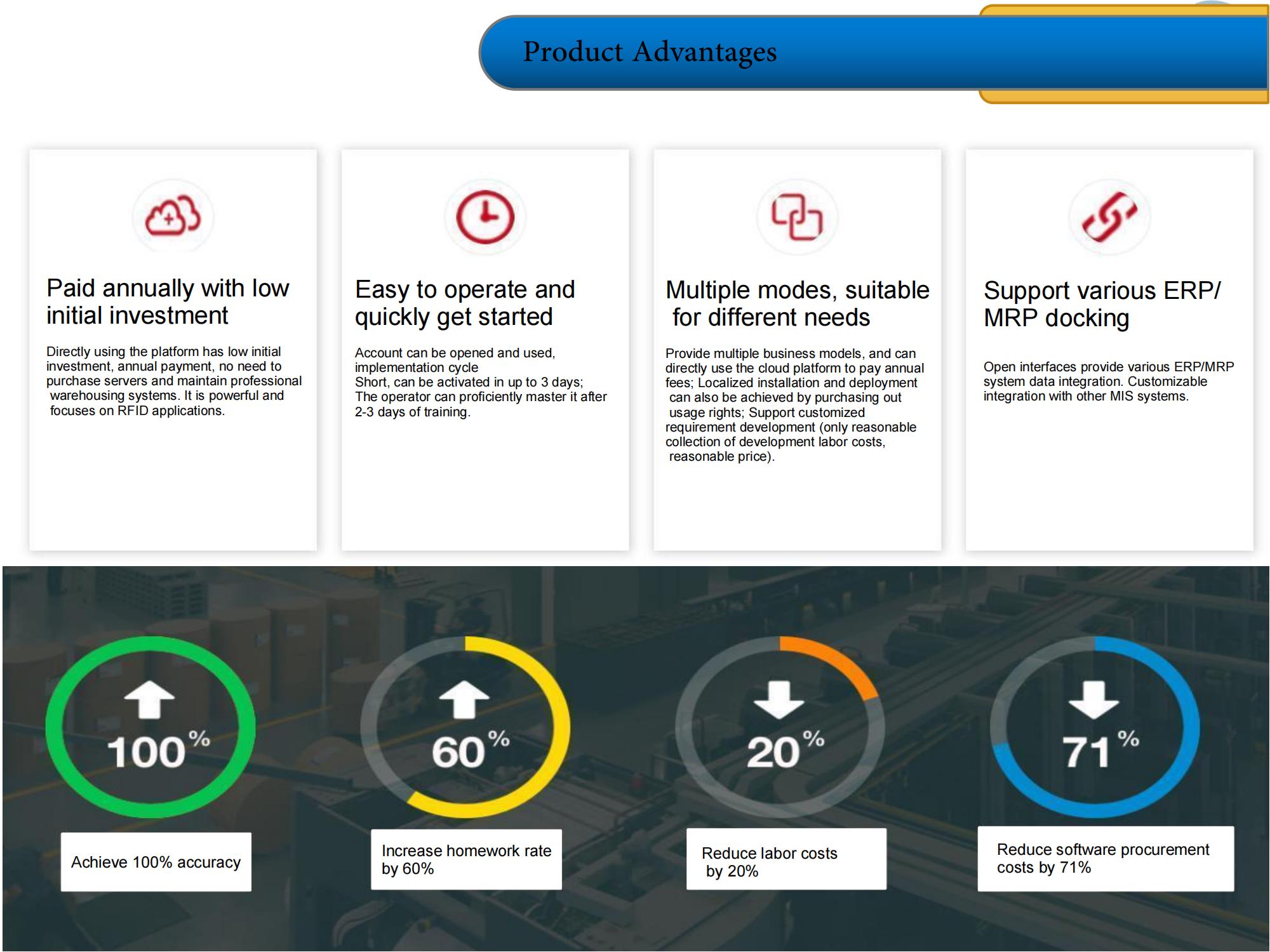Click paragraph starting 'Directly using the platform'

[174, 381]
